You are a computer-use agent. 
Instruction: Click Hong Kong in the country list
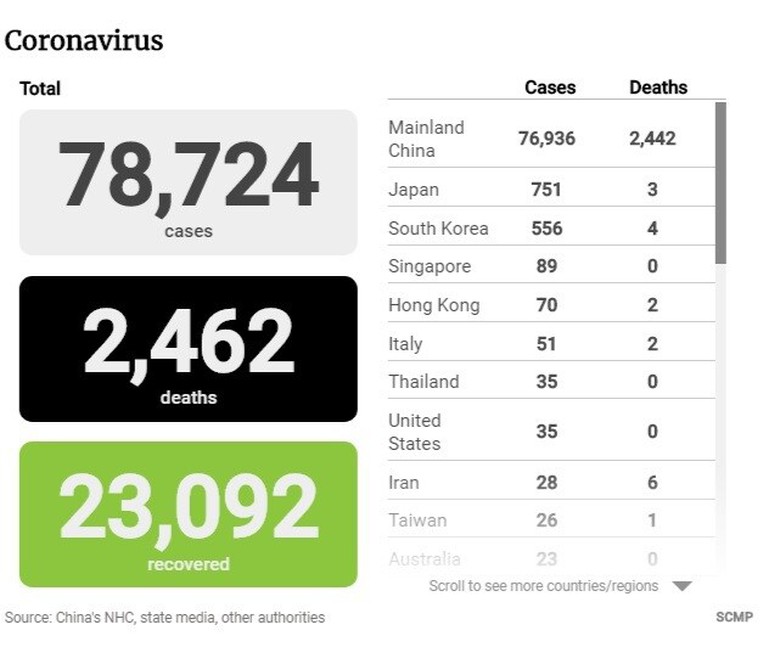[x=433, y=305]
